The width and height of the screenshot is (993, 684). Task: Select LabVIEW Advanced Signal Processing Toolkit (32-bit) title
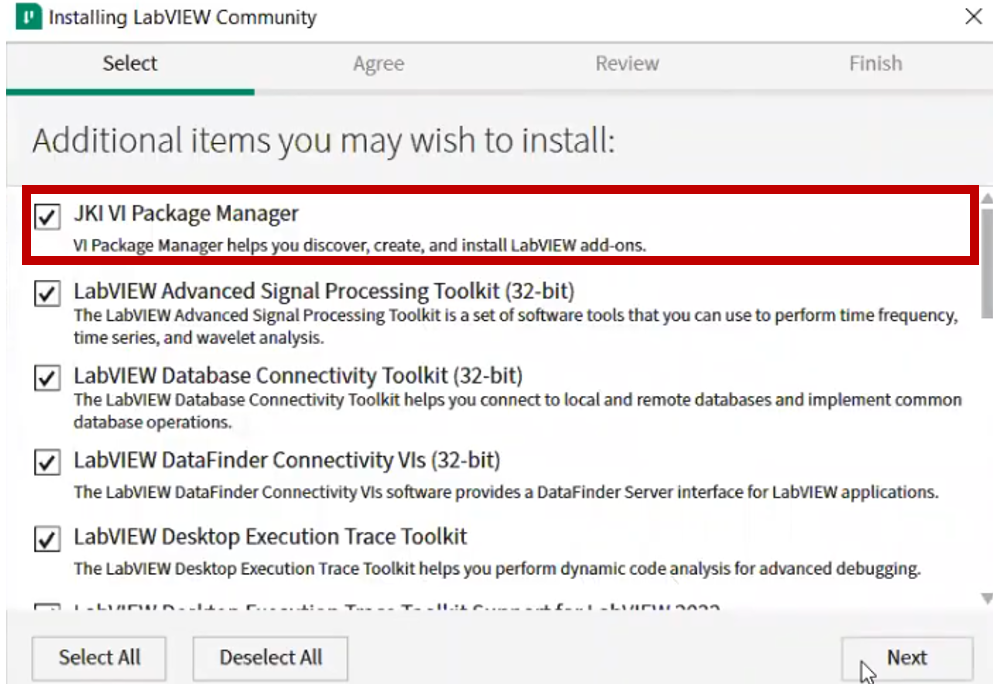[x=324, y=291]
